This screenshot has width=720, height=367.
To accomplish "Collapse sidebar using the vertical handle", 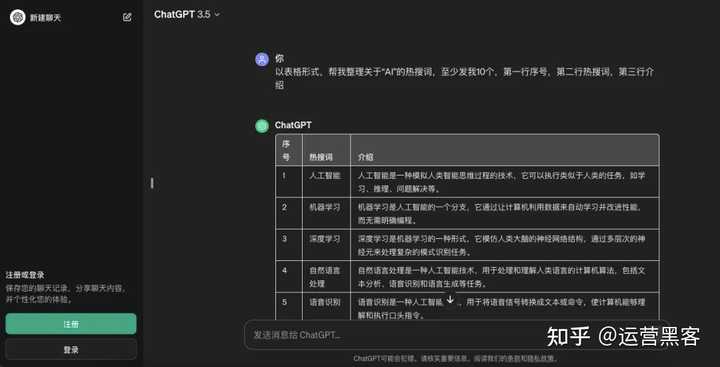I will (152, 183).
